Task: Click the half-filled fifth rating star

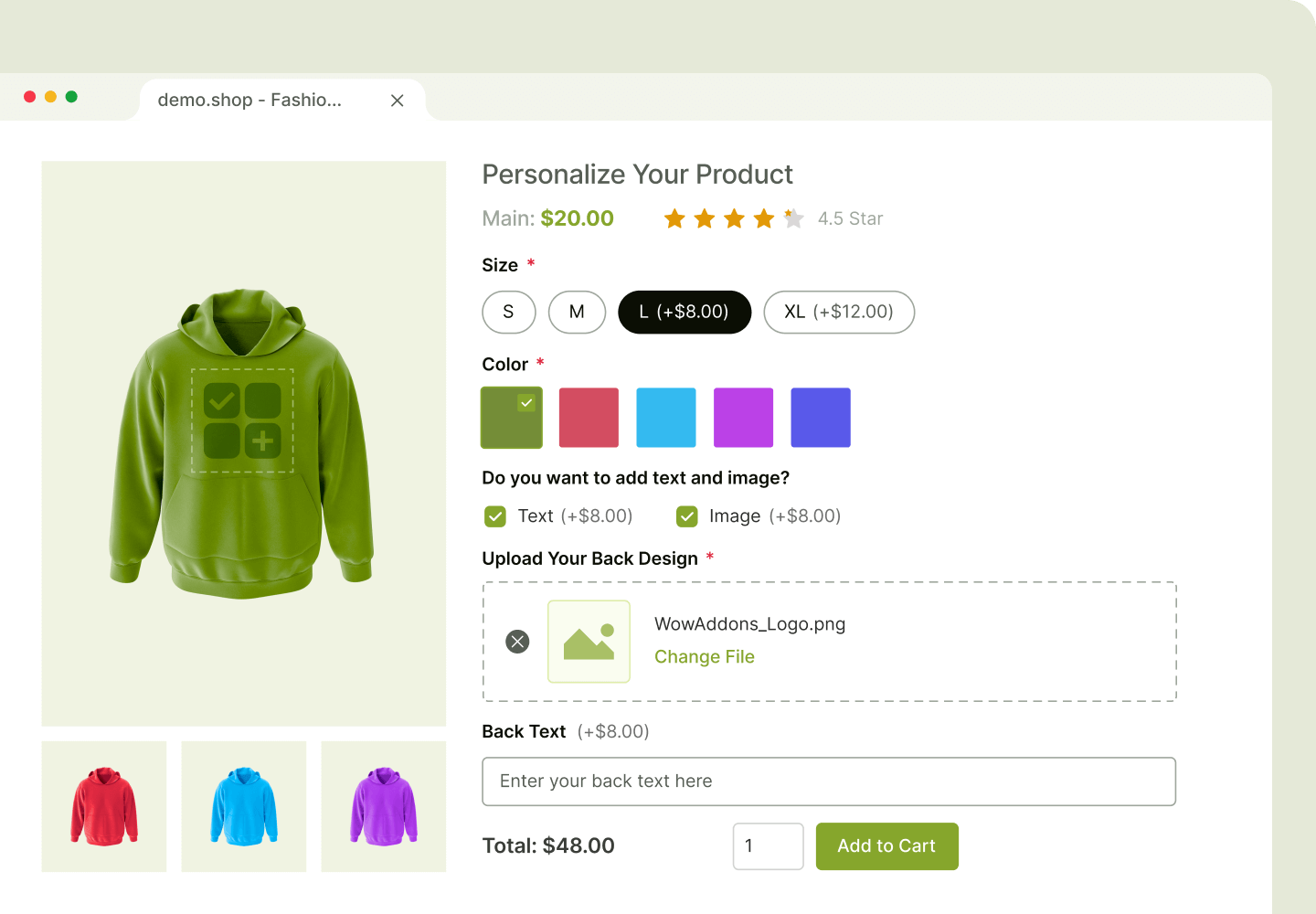Action: click(793, 218)
